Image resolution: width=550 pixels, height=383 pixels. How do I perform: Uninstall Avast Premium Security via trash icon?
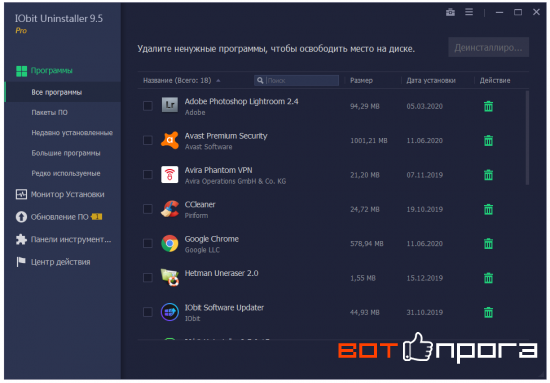click(488, 141)
